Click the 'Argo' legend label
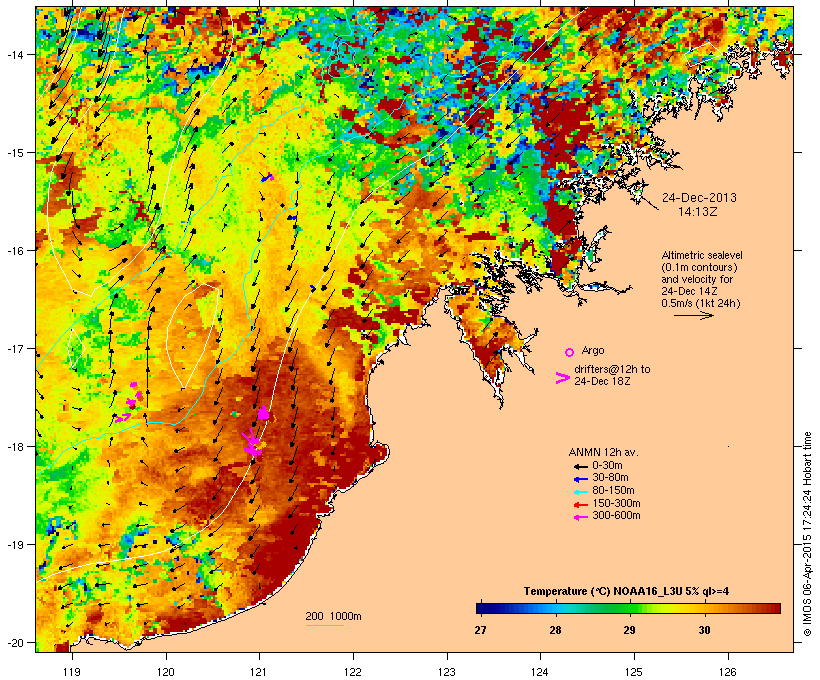This screenshot has height=680, width=820. (x=593, y=350)
